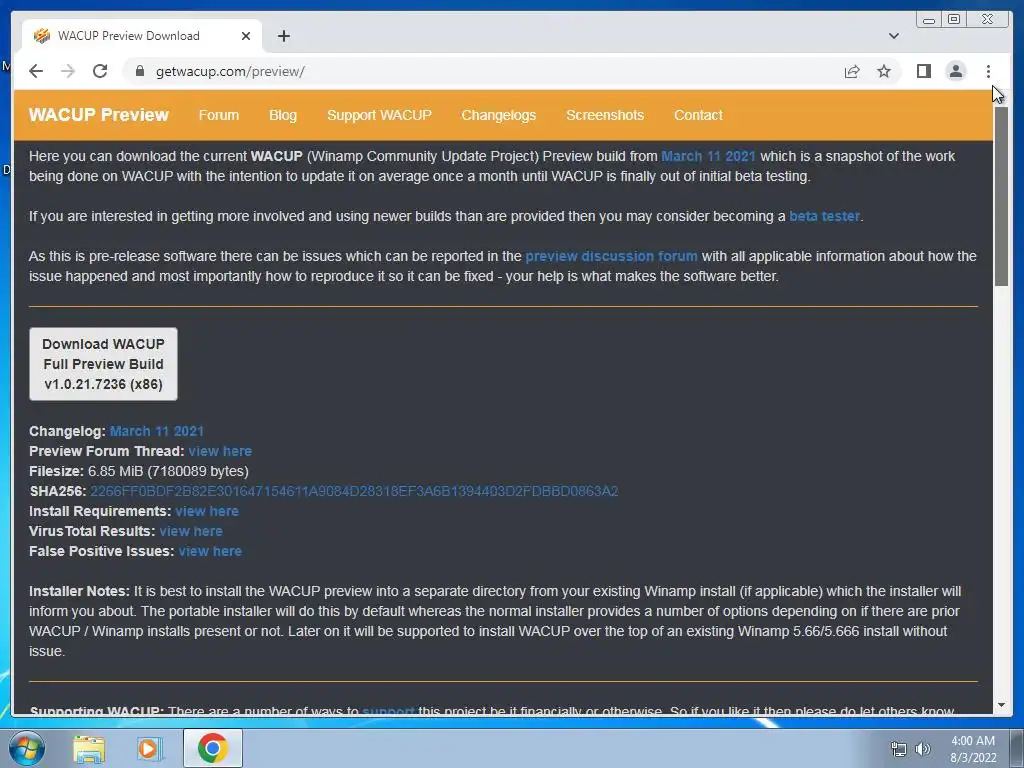Click the scrollbar down arrow
Screen dimensions: 1024x768
tap(1001, 705)
